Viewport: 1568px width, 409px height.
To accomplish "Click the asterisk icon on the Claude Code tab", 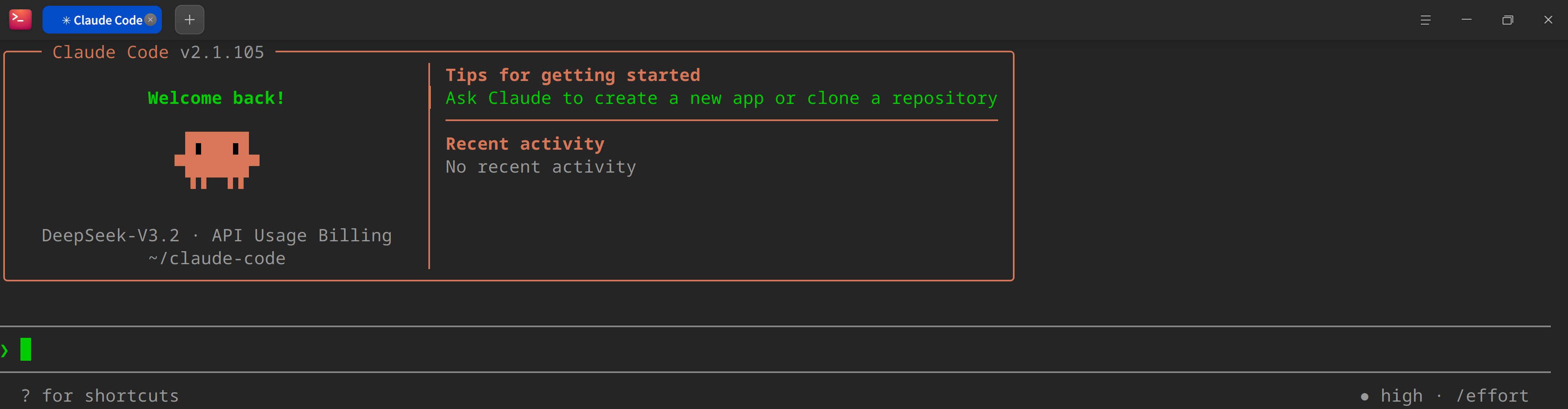I will [66, 21].
